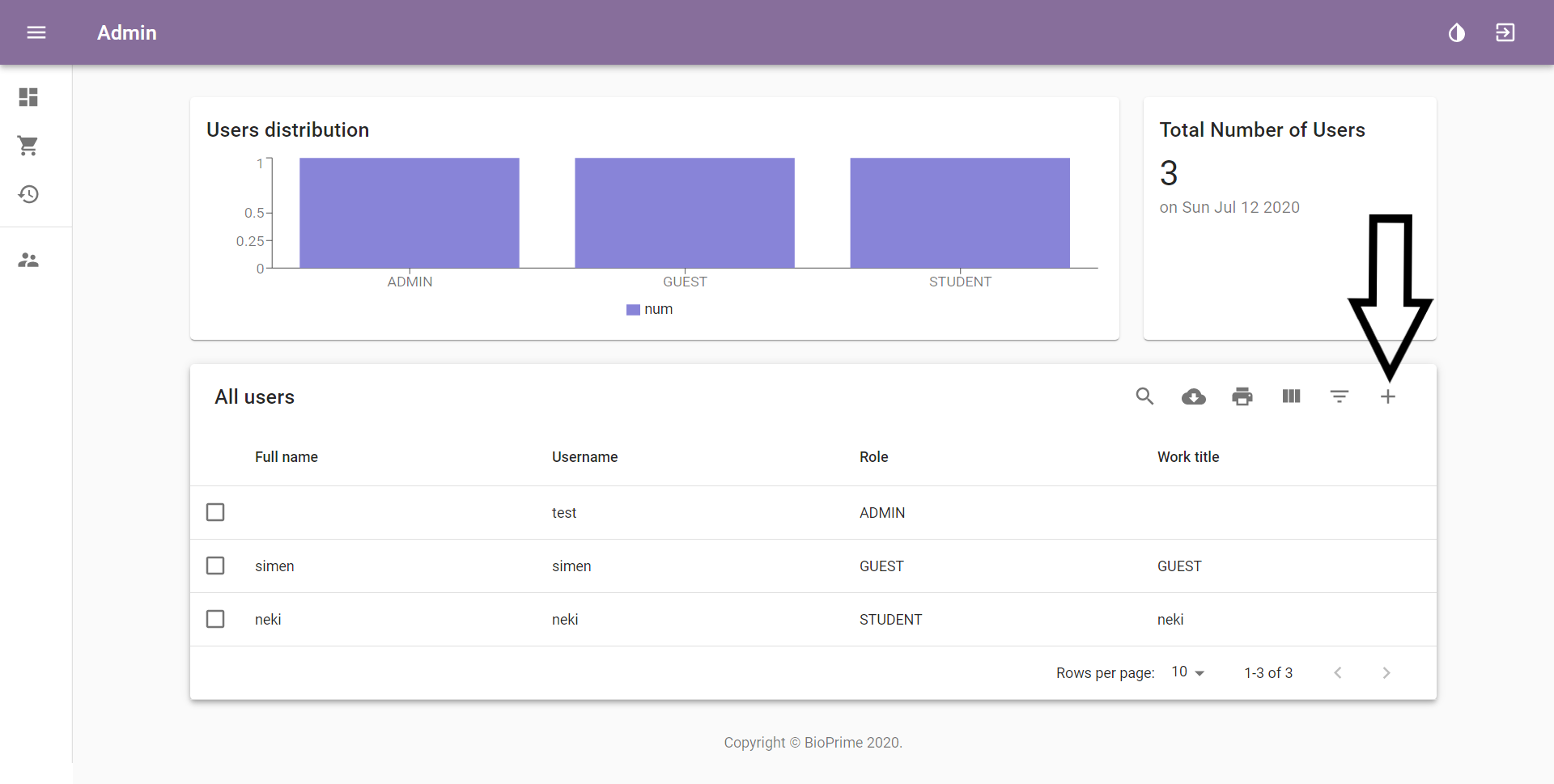Image resolution: width=1554 pixels, height=784 pixels.
Task: Click the date text Sun Jul 12 2020
Action: (1241, 207)
